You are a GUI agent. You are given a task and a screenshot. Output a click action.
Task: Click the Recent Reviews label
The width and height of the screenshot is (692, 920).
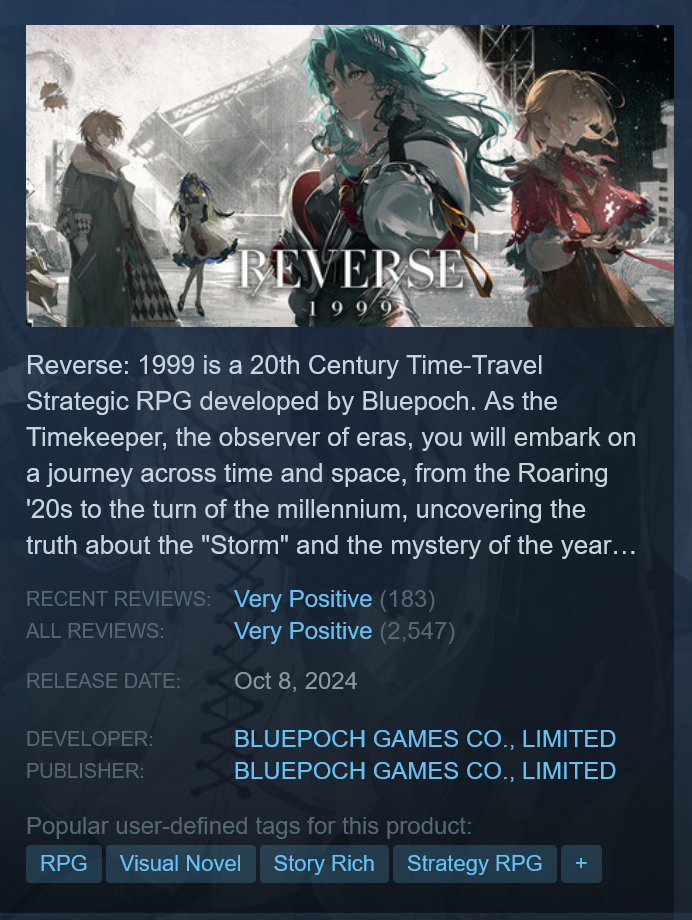[119, 599]
